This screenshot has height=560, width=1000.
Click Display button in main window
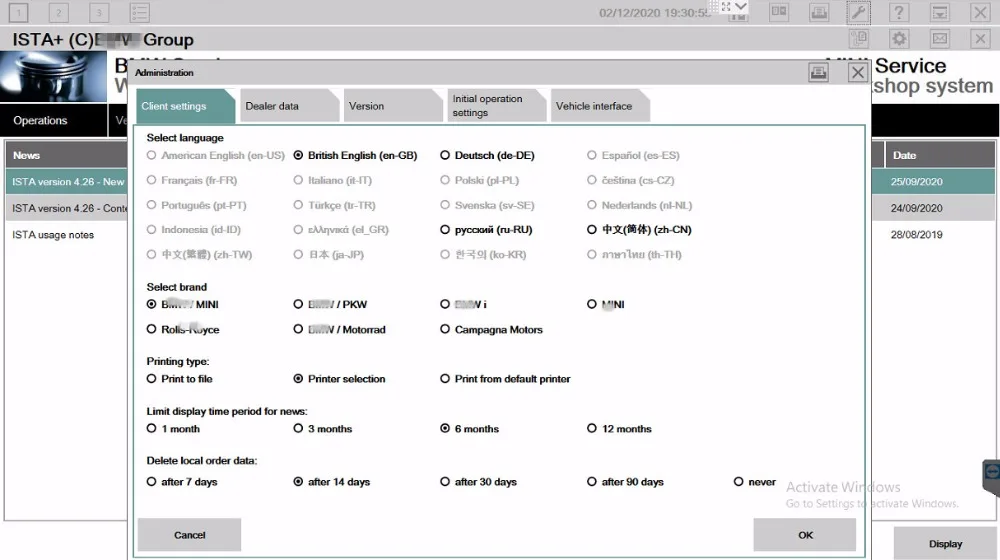point(945,544)
